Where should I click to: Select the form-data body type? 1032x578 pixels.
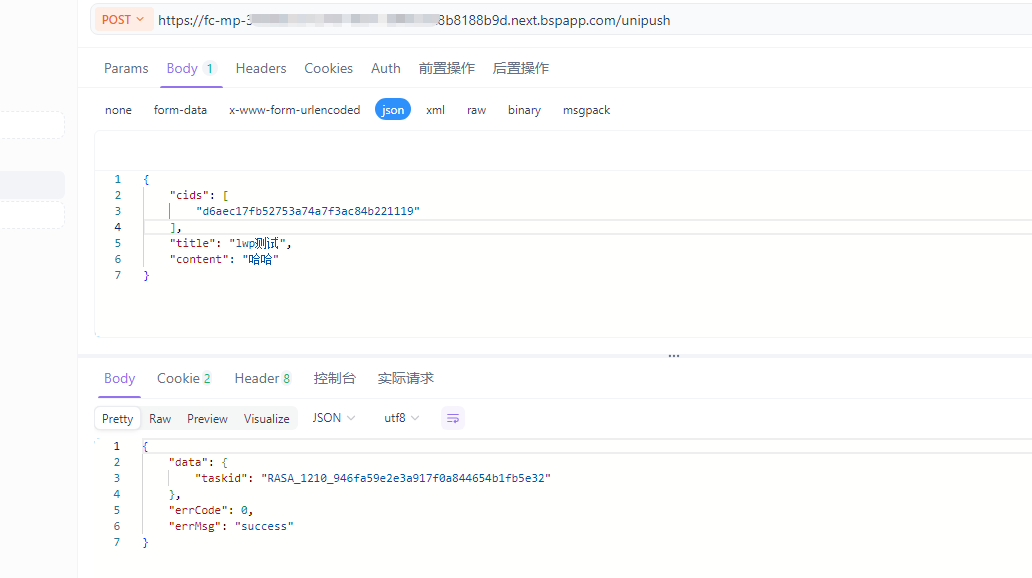[x=180, y=110]
